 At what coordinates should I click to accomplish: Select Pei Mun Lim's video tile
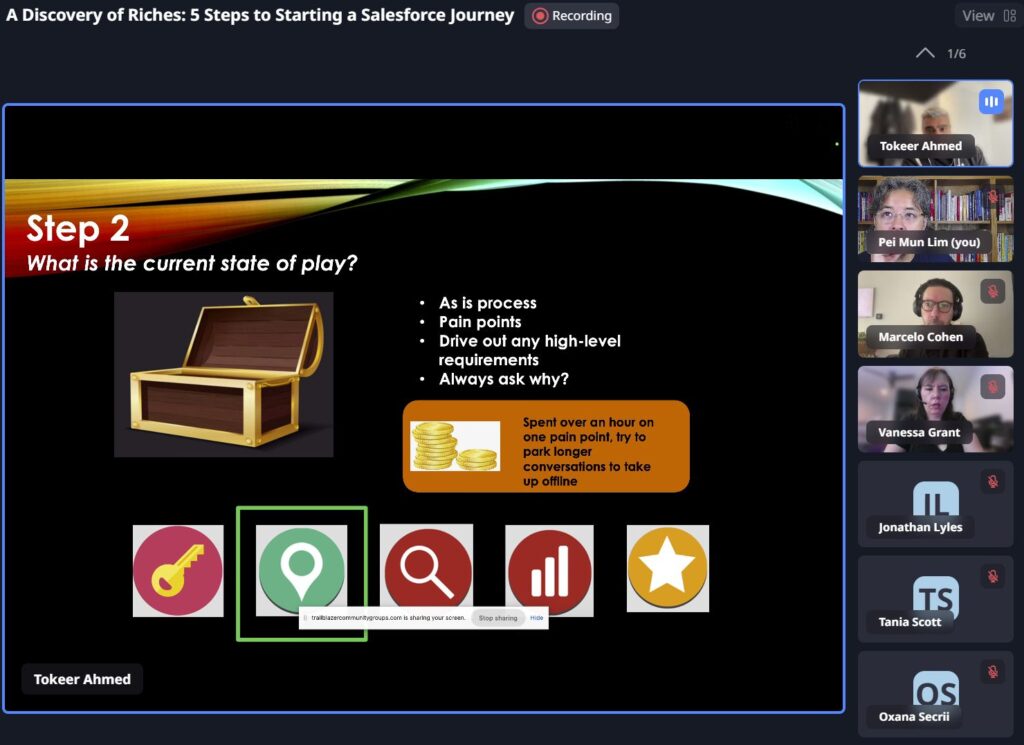click(x=935, y=218)
